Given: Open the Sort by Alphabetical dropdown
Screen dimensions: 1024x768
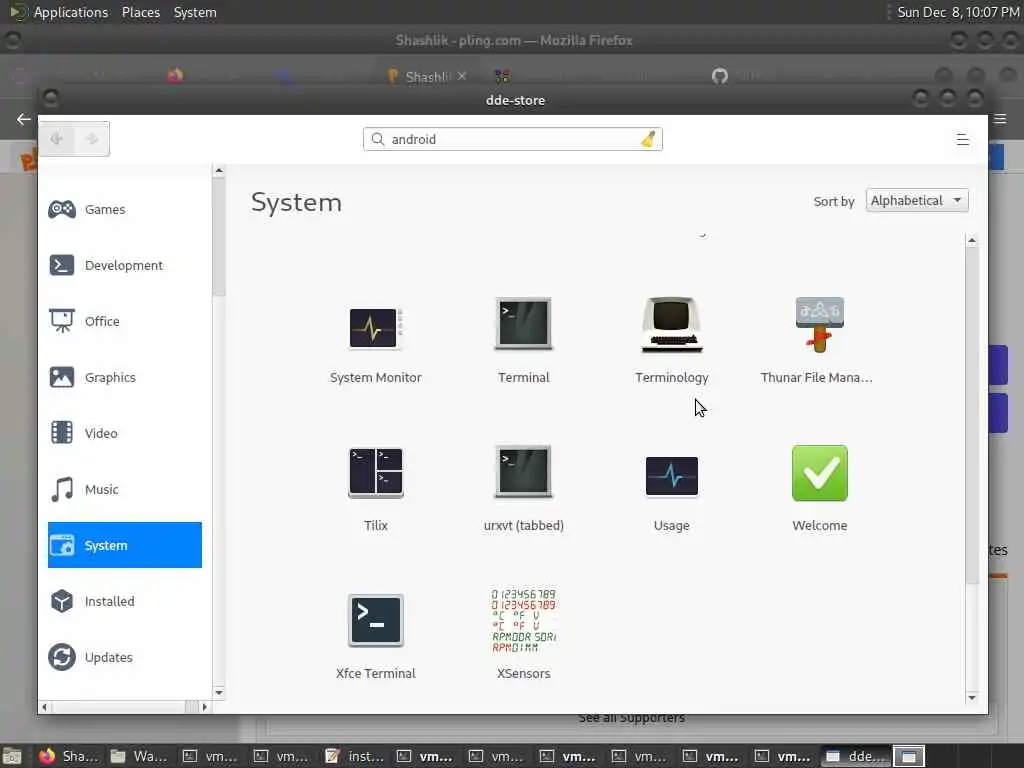Looking at the screenshot, I should click(x=917, y=200).
